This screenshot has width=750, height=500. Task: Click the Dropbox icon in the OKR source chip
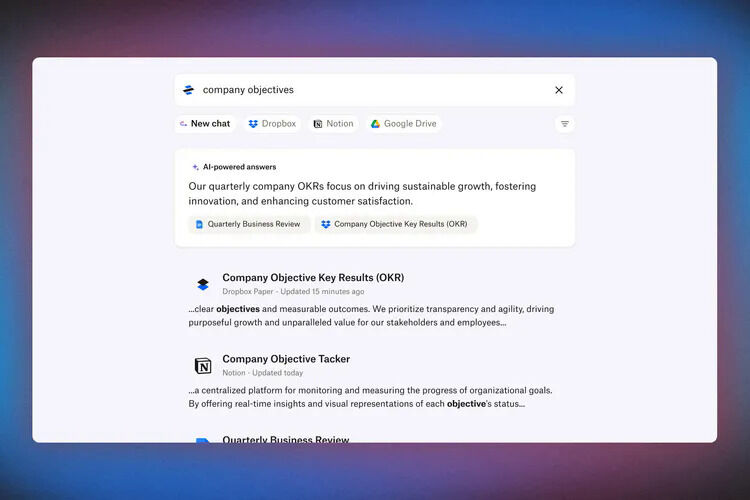(x=325, y=225)
